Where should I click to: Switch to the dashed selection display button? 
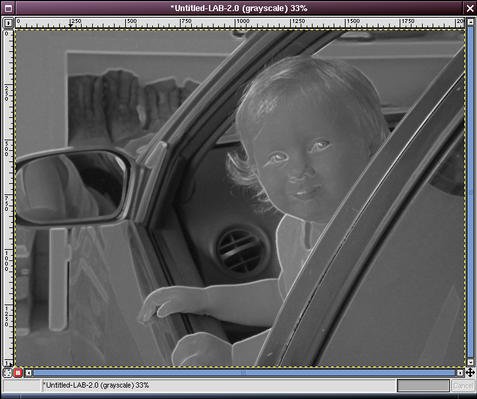(x=7, y=373)
